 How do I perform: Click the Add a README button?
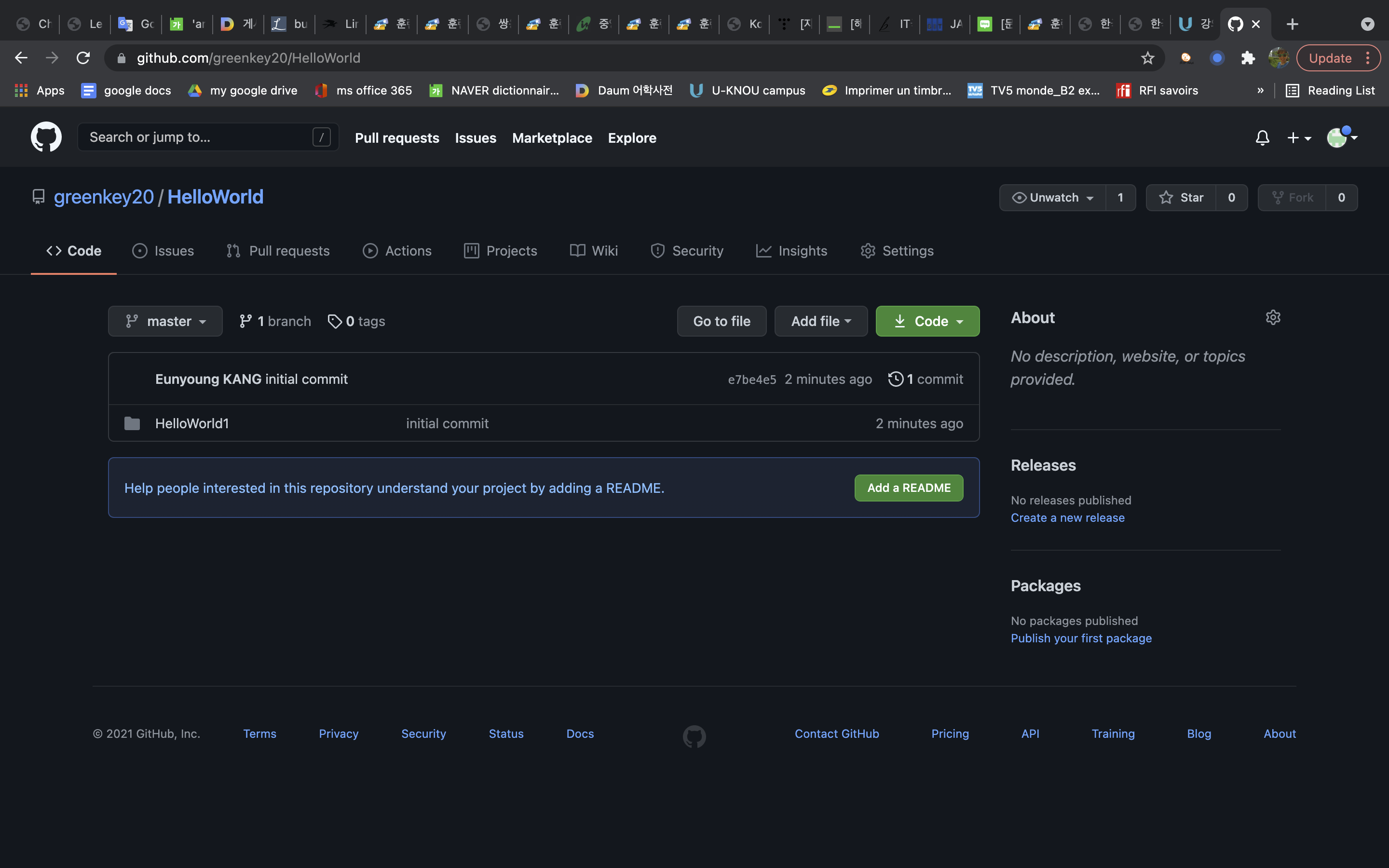click(909, 488)
